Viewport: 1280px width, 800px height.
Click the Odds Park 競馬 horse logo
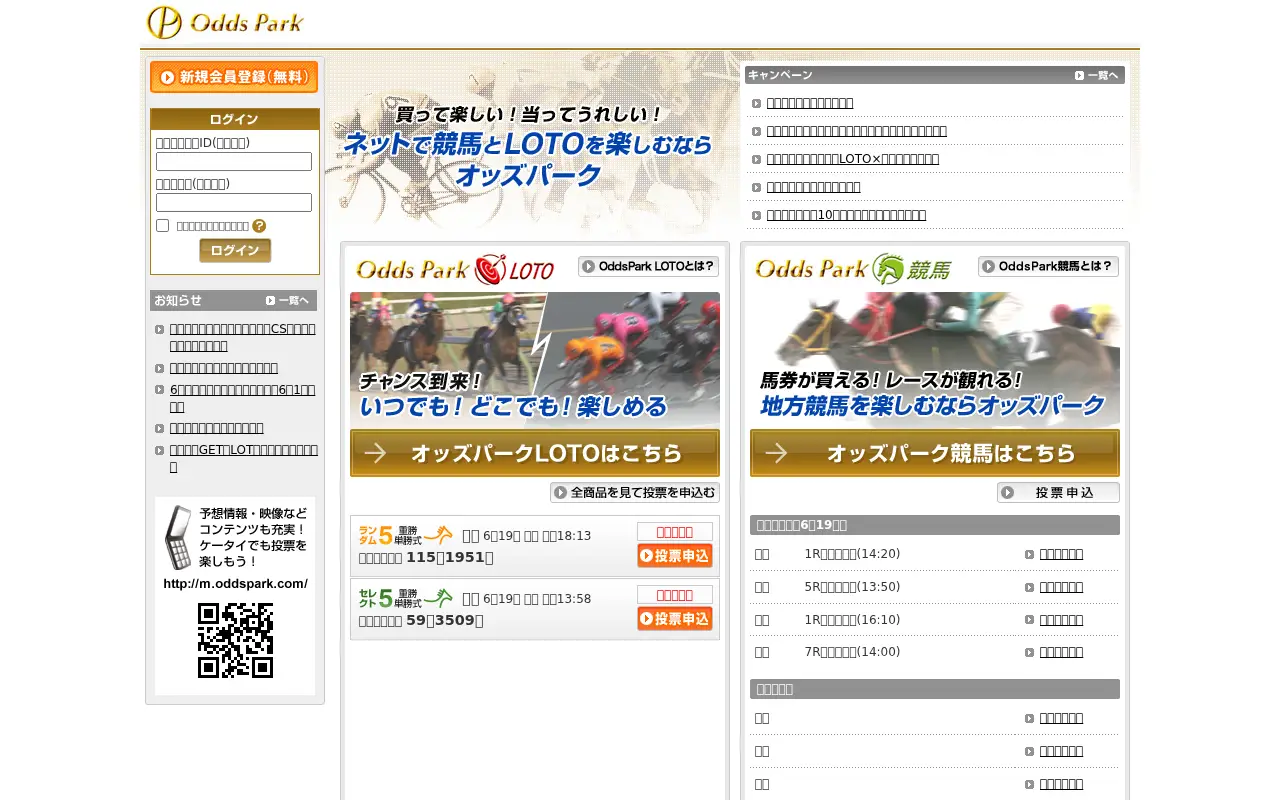pos(853,268)
